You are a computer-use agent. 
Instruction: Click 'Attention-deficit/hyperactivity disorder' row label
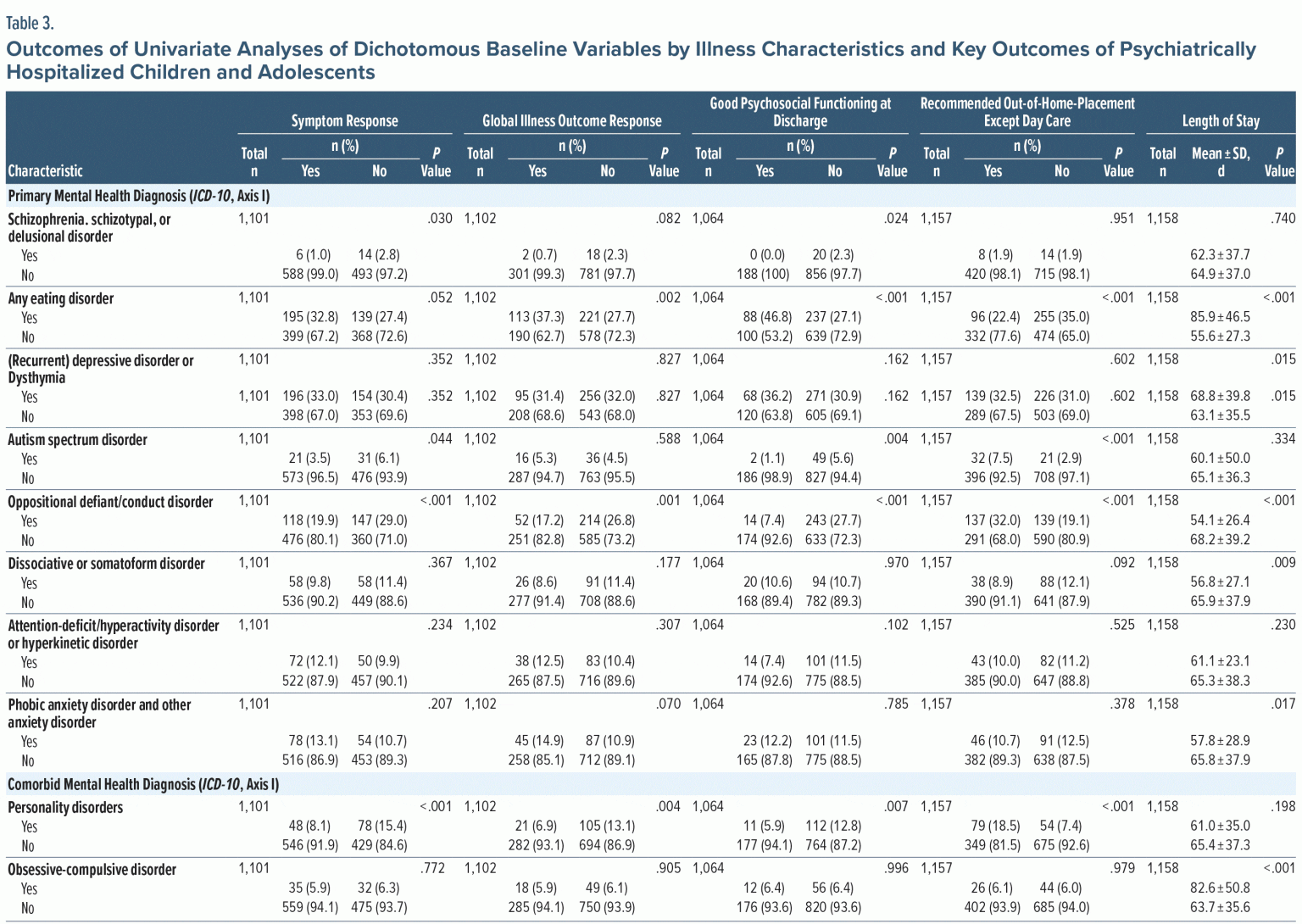point(114,634)
